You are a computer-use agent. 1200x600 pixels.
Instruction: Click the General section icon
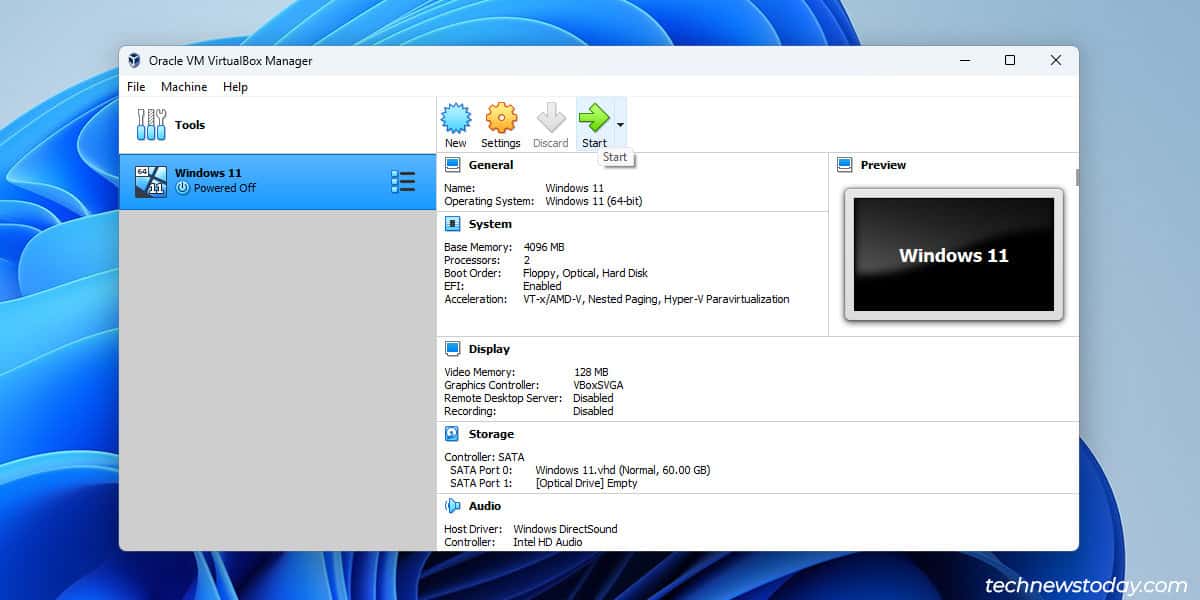coord(453,165)
